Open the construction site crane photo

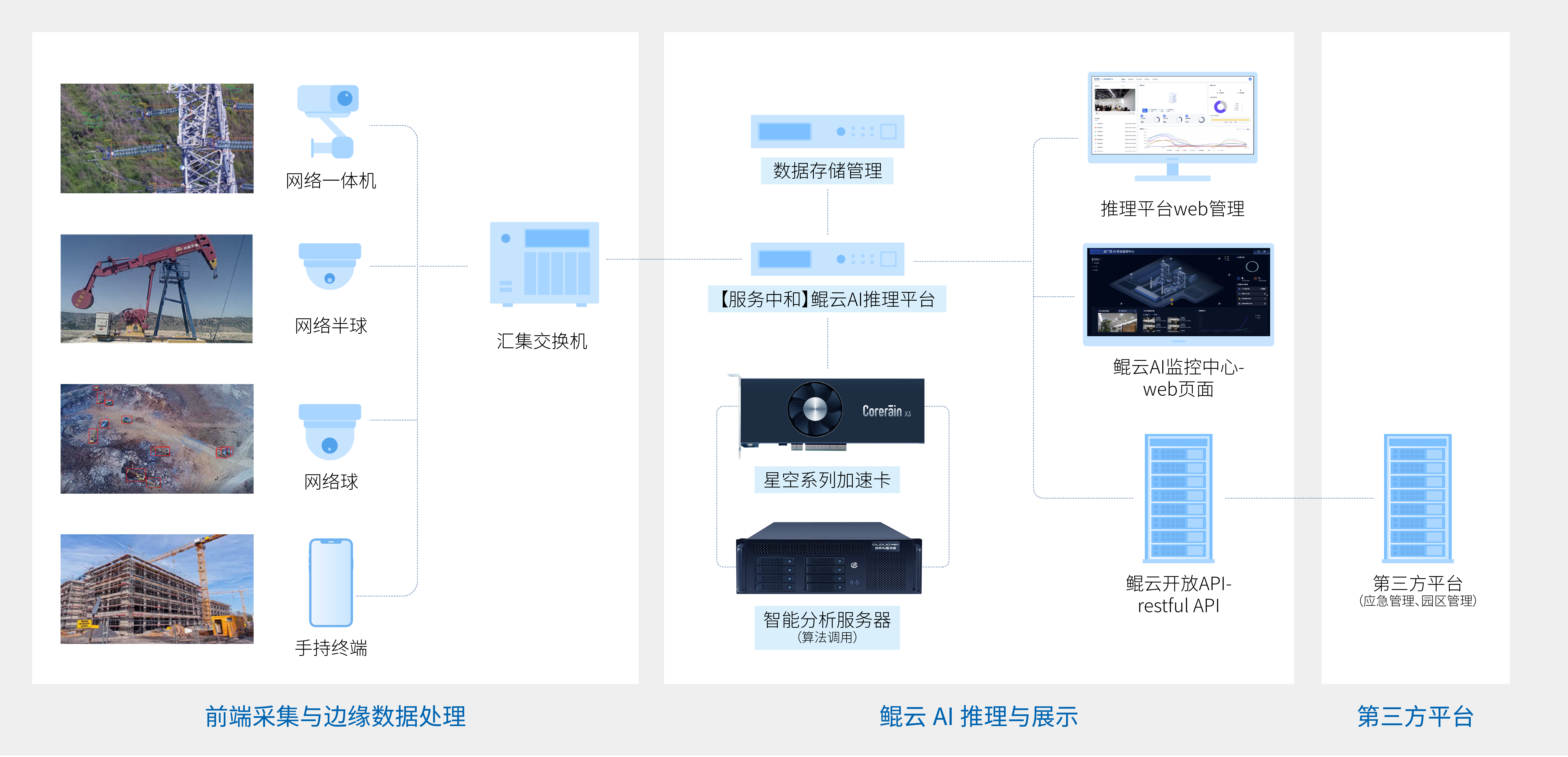tap(157, 589)
